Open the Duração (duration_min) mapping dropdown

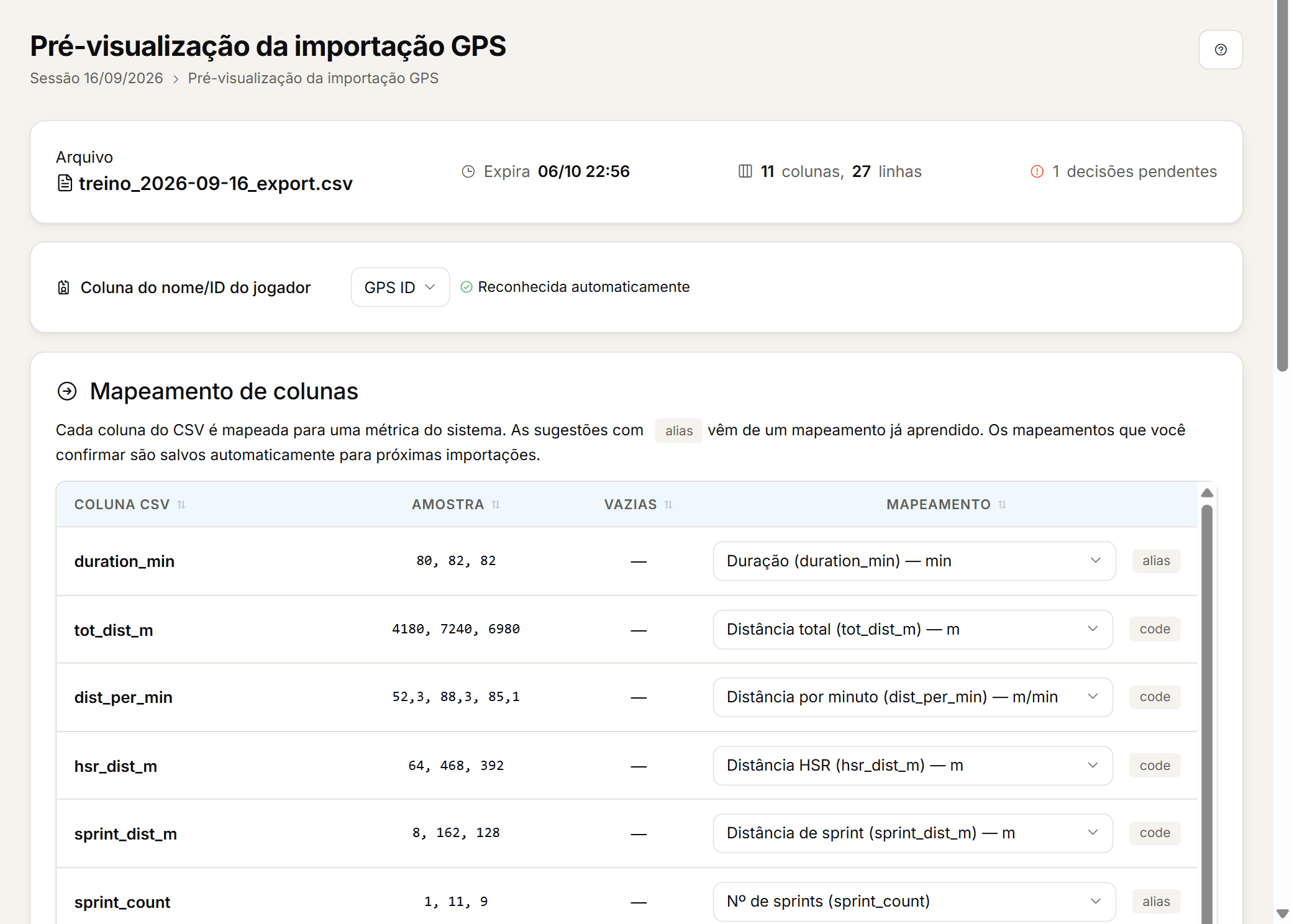coord(914,561)
